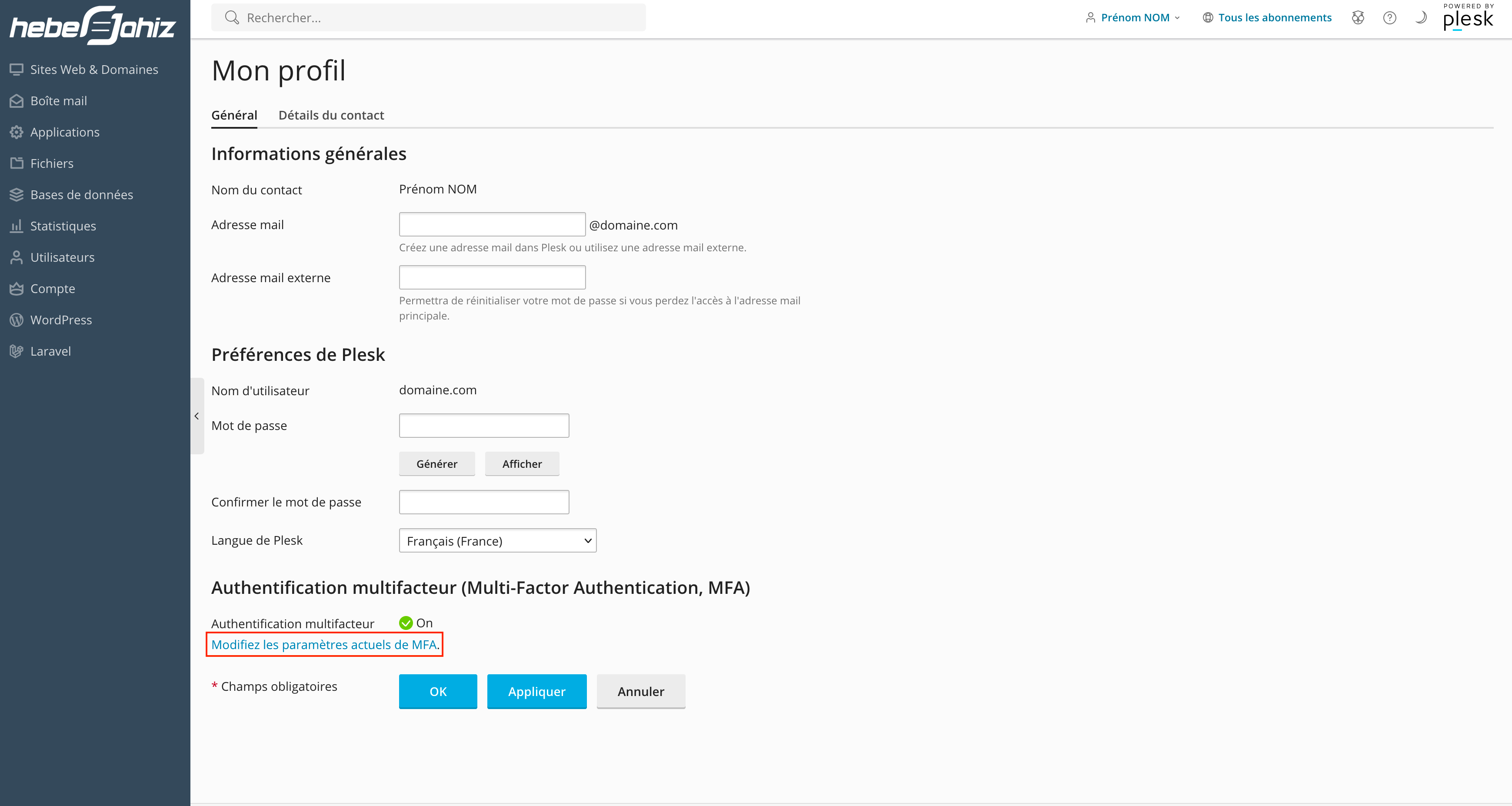This screenshot has height=806, width=1512.
Task: Click the green MFA On status icon
Action: click(x=406, y=623)
